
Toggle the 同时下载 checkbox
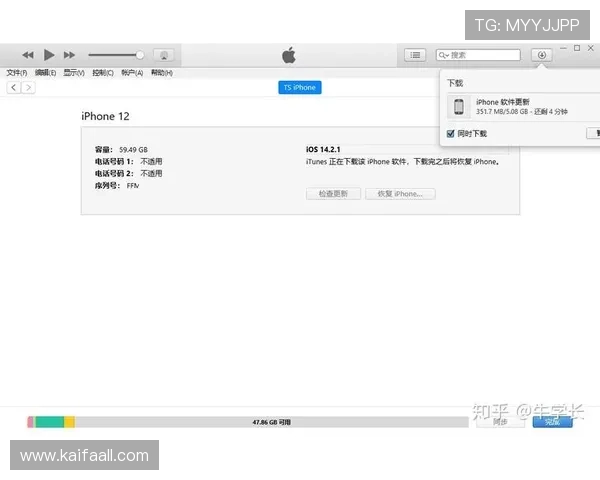pyautogui.click(x=451, y=134)
